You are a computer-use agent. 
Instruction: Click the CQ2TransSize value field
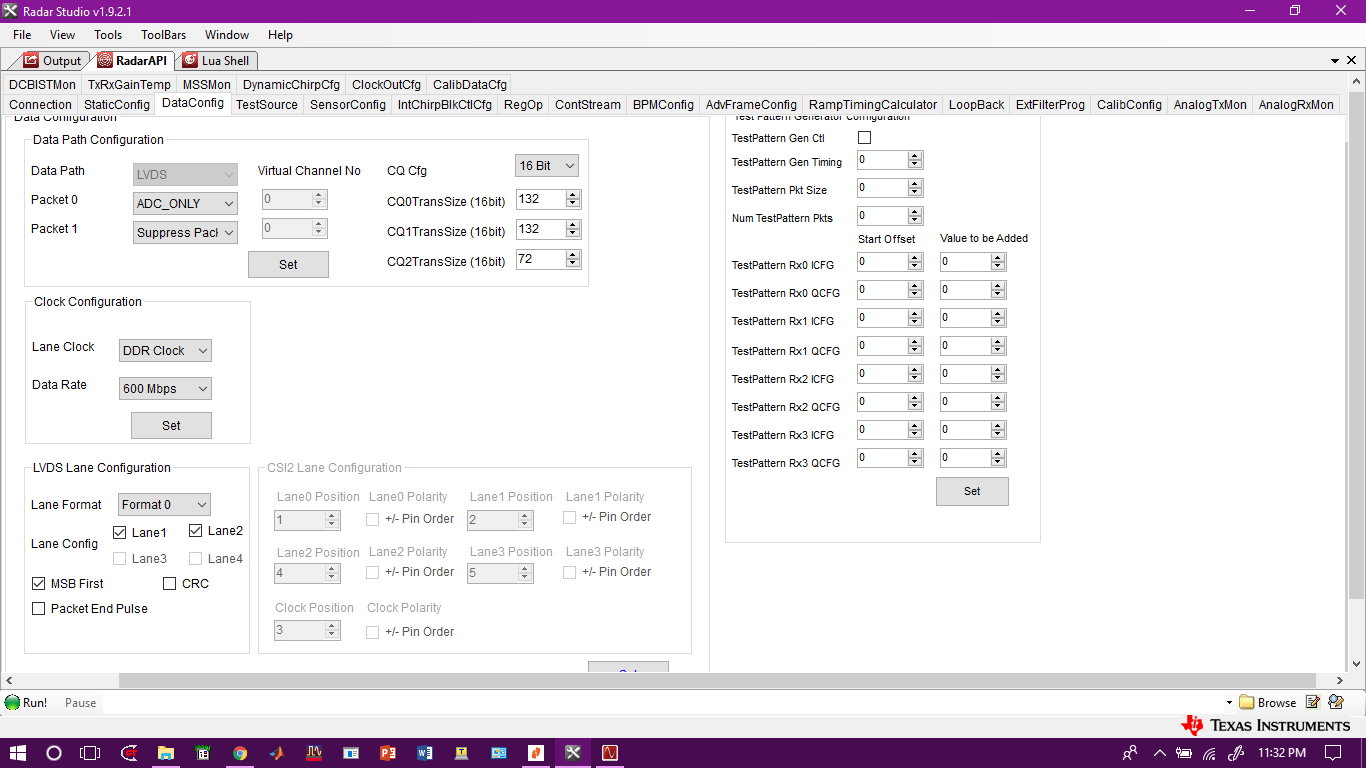(541, 260)
